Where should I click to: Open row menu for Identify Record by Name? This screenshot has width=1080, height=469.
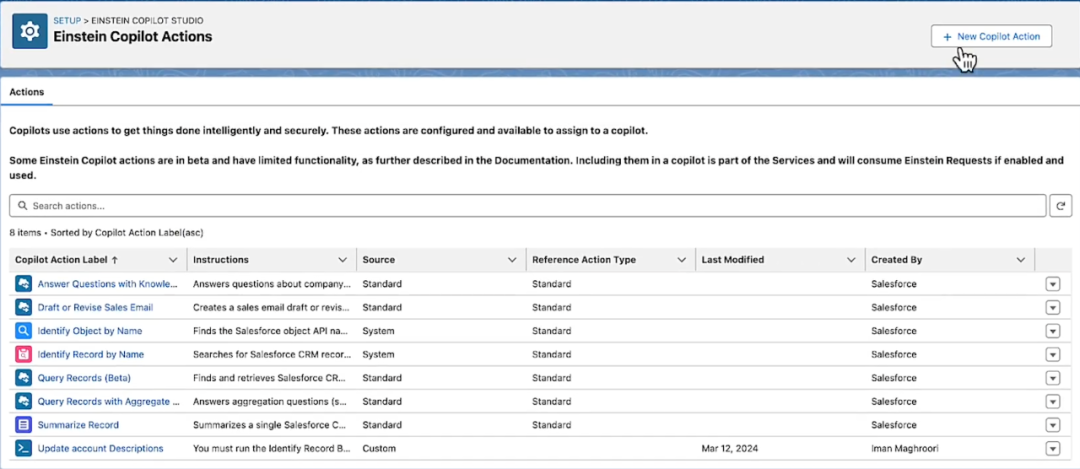pos(1052,355)
